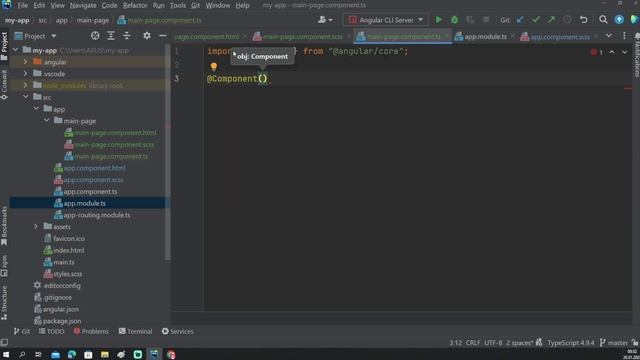The image size is (640, 360).
Task: Expand the .angular folder
Action: pyautogui.click(x=25, y=62)
